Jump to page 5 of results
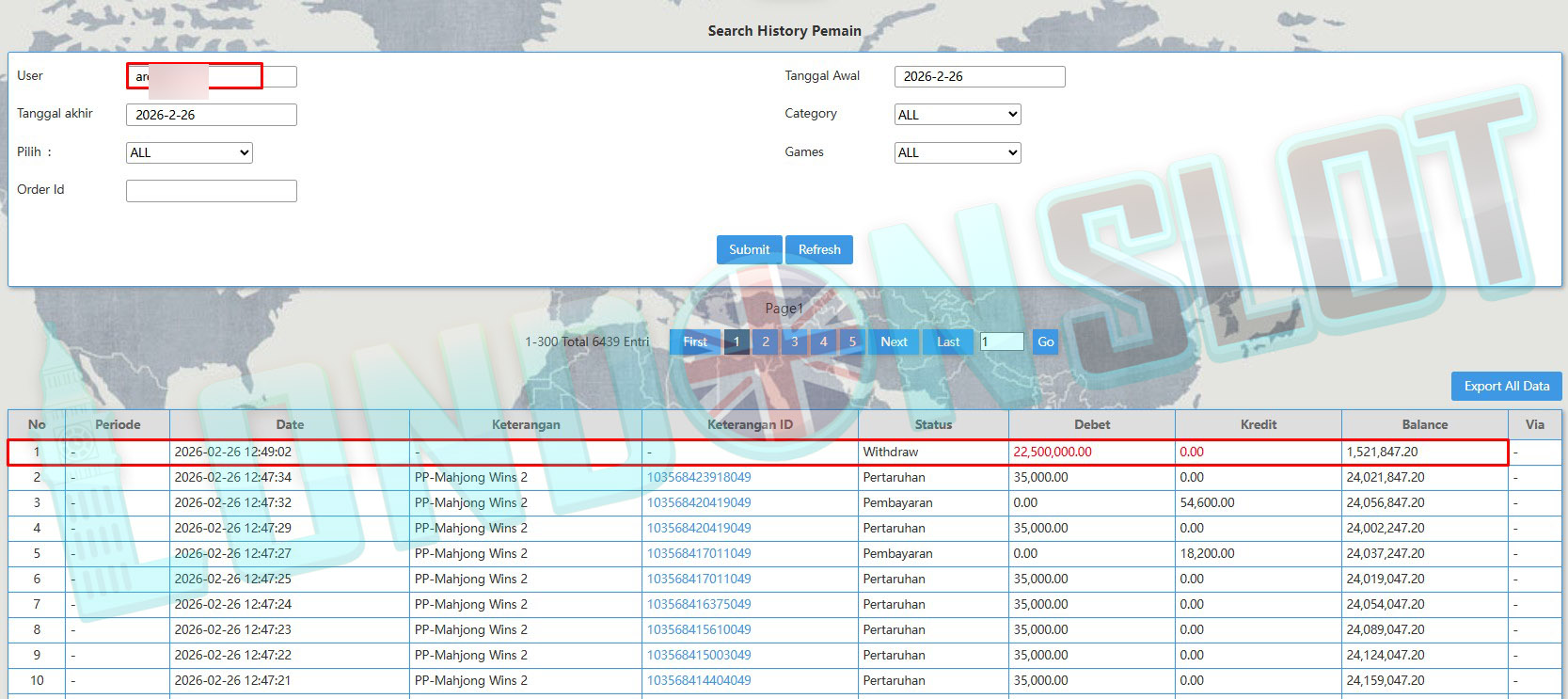Viewport: 1568px width, 699px height. click(852, 342)
